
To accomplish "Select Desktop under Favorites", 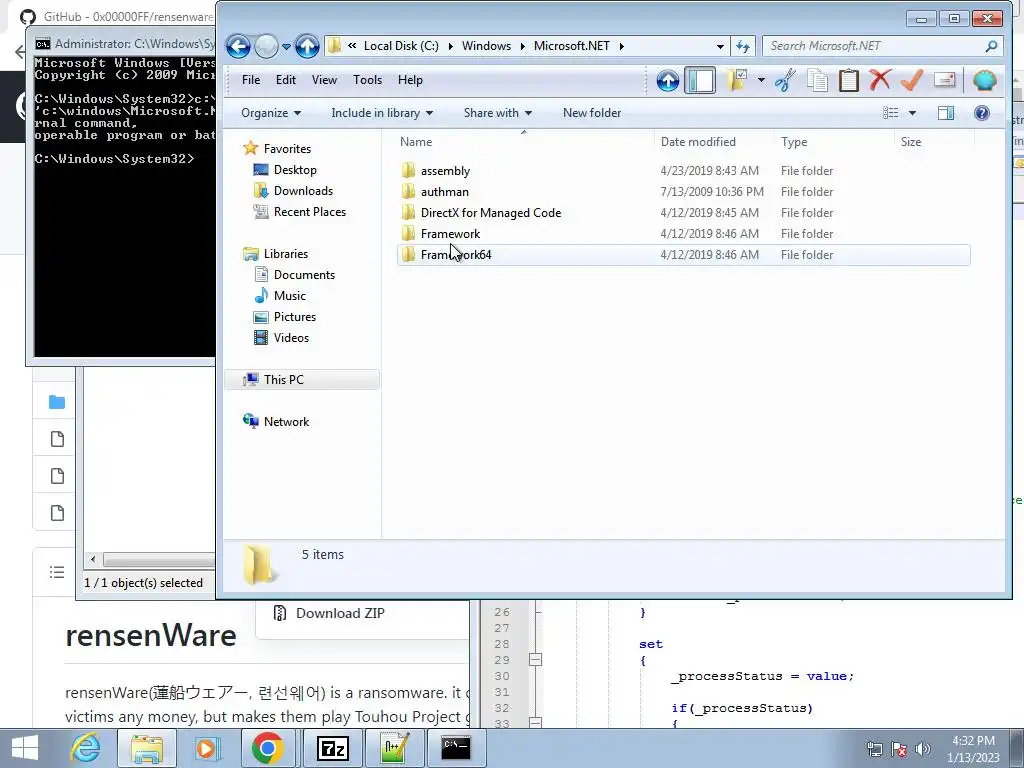I will coord(295,170).
